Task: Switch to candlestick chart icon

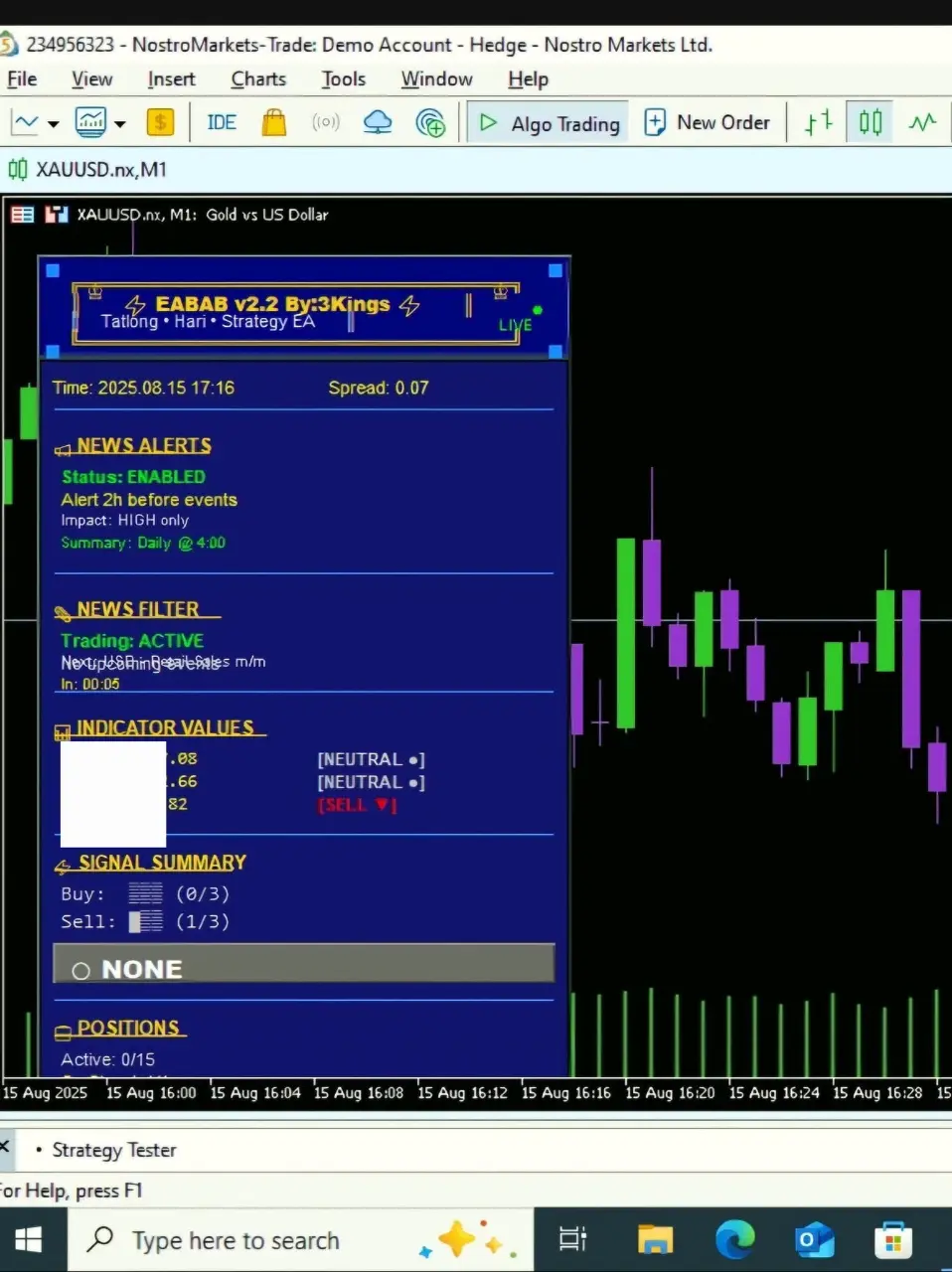Action: click(x=871, y=122)
